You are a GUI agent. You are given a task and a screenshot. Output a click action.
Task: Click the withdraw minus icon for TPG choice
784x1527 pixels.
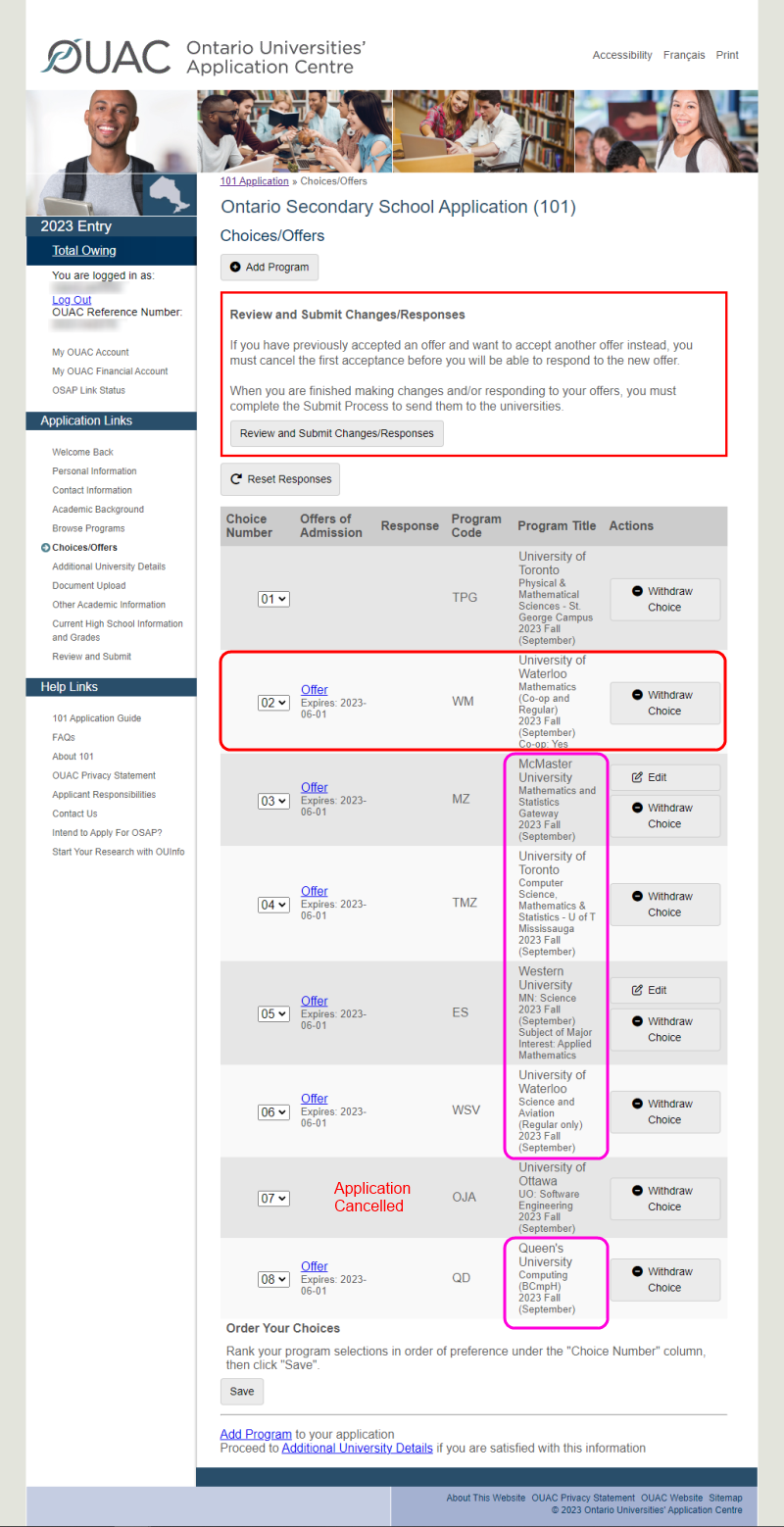pyautogui.click(x=637, y=591)
